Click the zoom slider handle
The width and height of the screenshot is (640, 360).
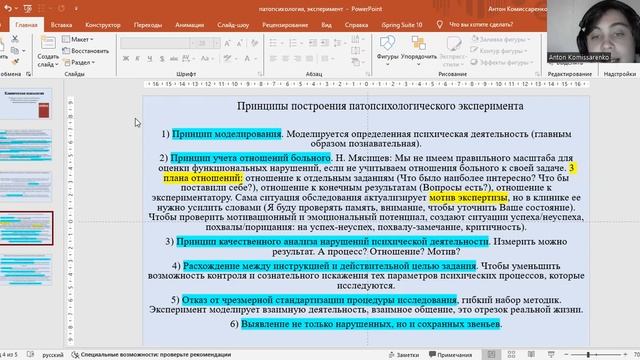tap(588, 354)
